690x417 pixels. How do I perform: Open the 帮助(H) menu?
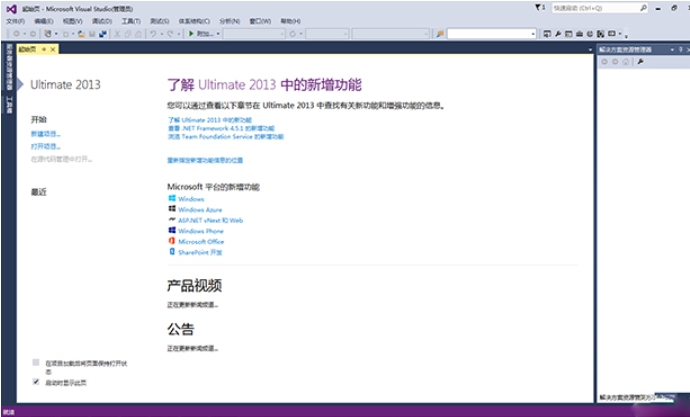point(290,21)
